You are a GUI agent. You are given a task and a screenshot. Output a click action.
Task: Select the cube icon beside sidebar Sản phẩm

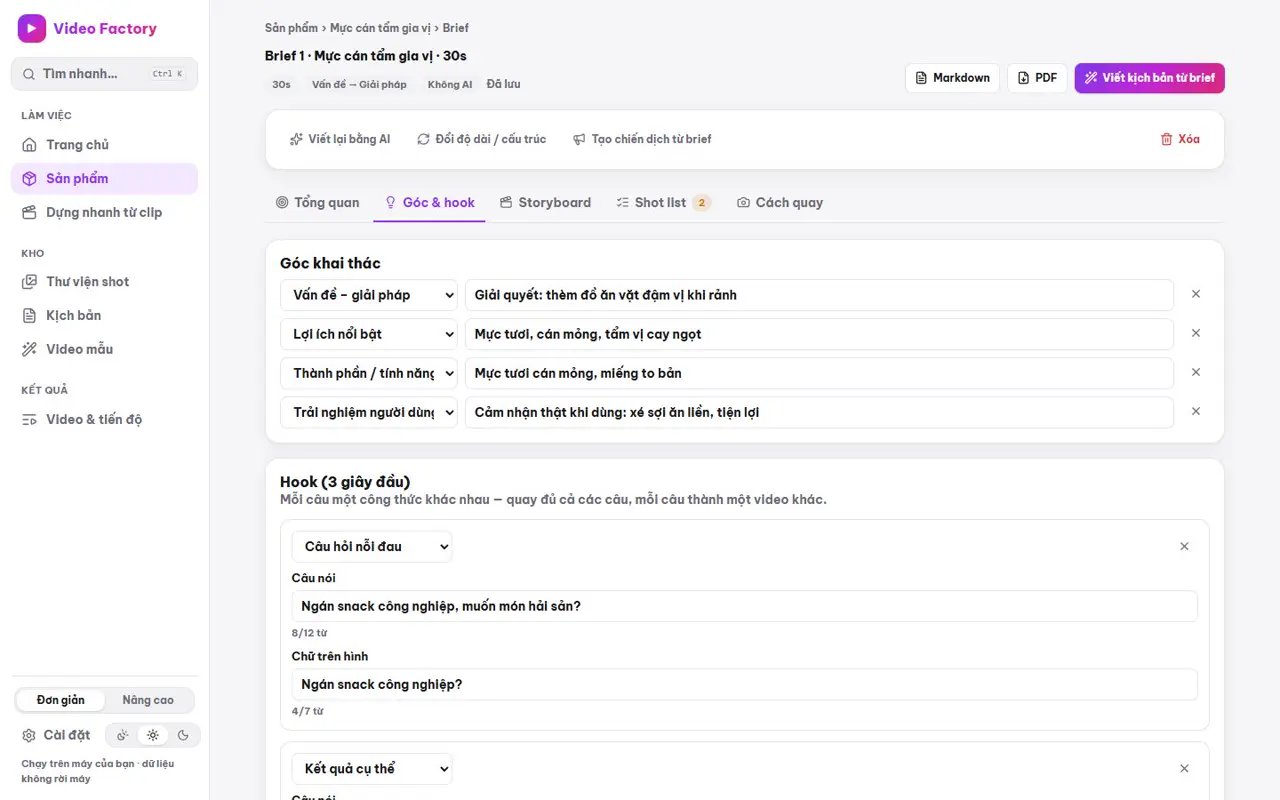point(30,179)
